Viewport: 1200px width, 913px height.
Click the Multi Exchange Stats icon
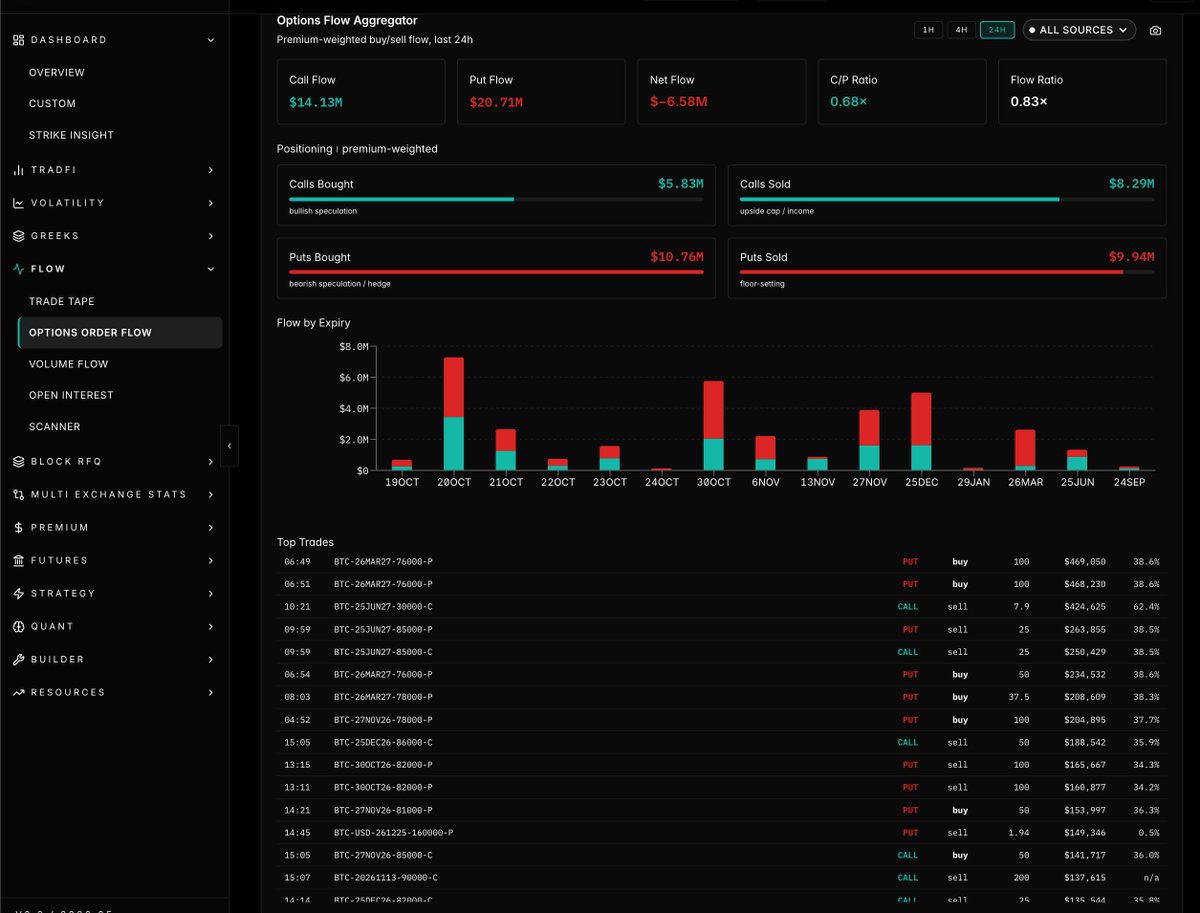coord(18,495)
